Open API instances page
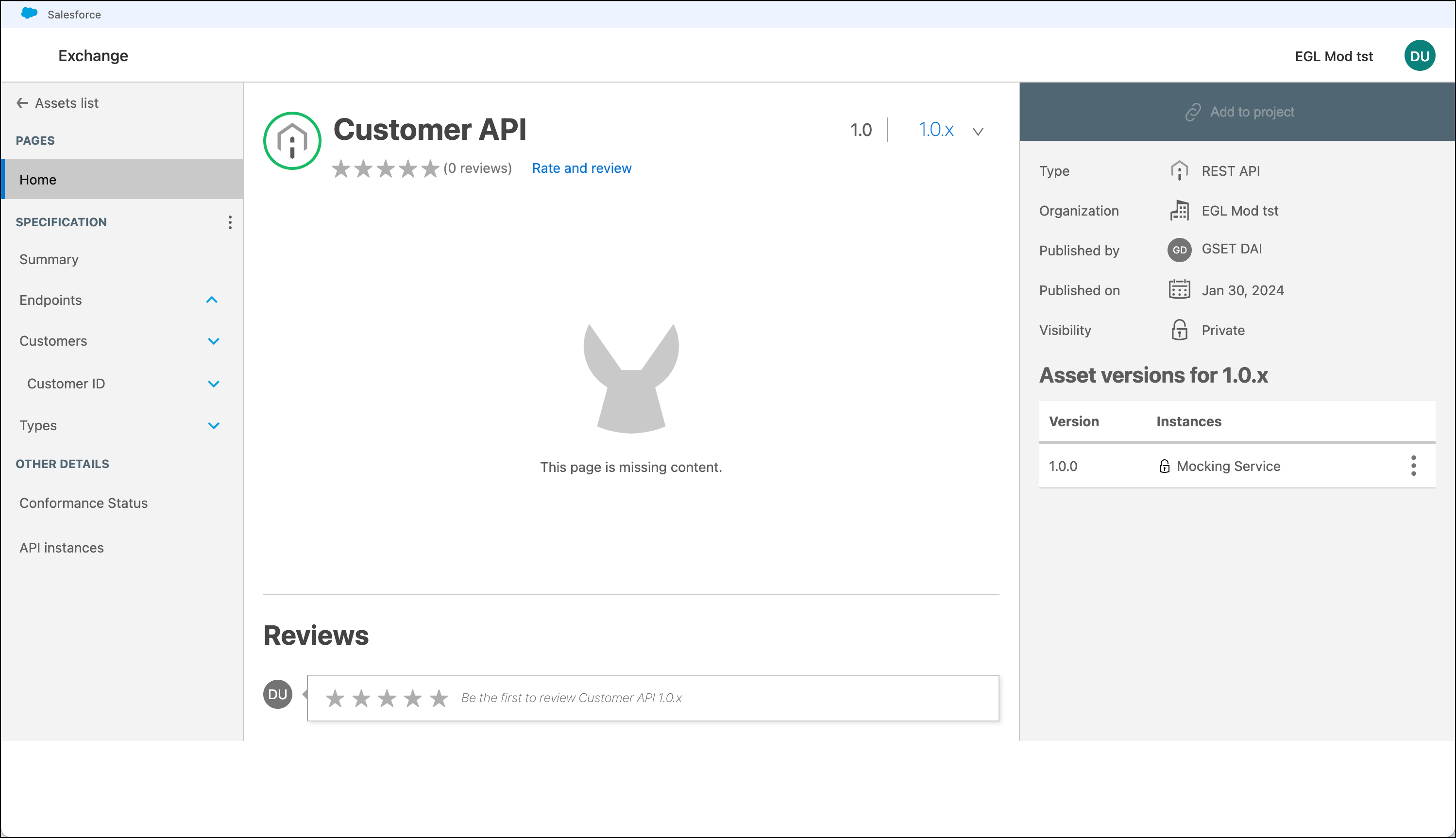This screenshot has width=1456, height=838. pos(62,548)
